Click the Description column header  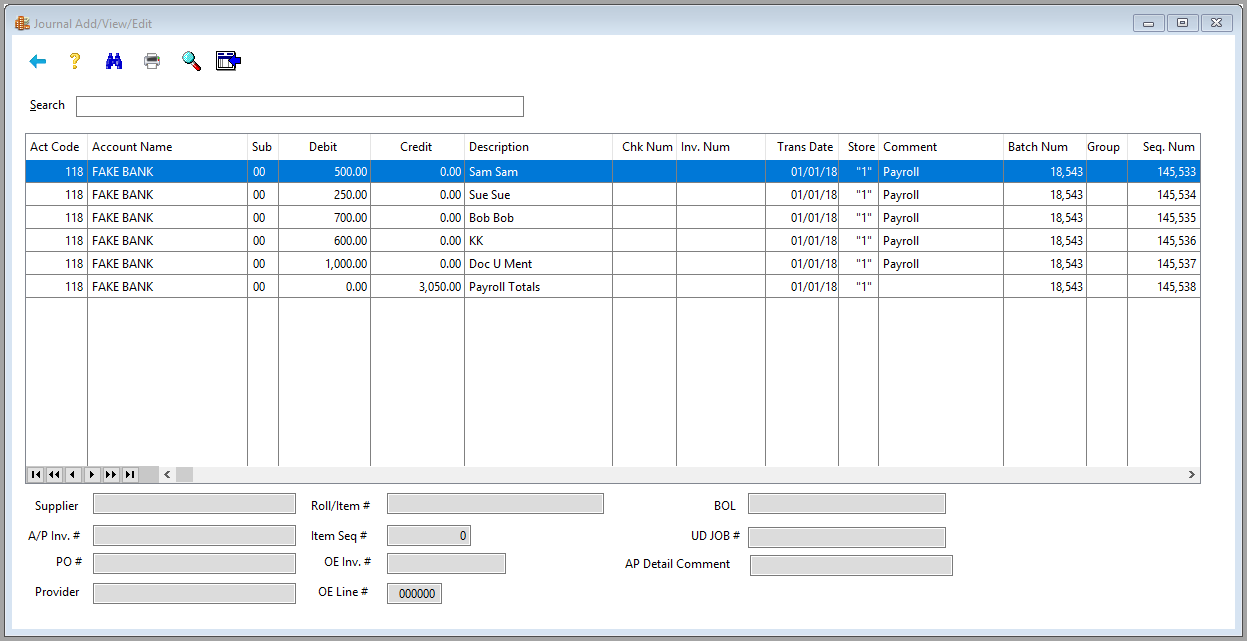tap(539, 147)
